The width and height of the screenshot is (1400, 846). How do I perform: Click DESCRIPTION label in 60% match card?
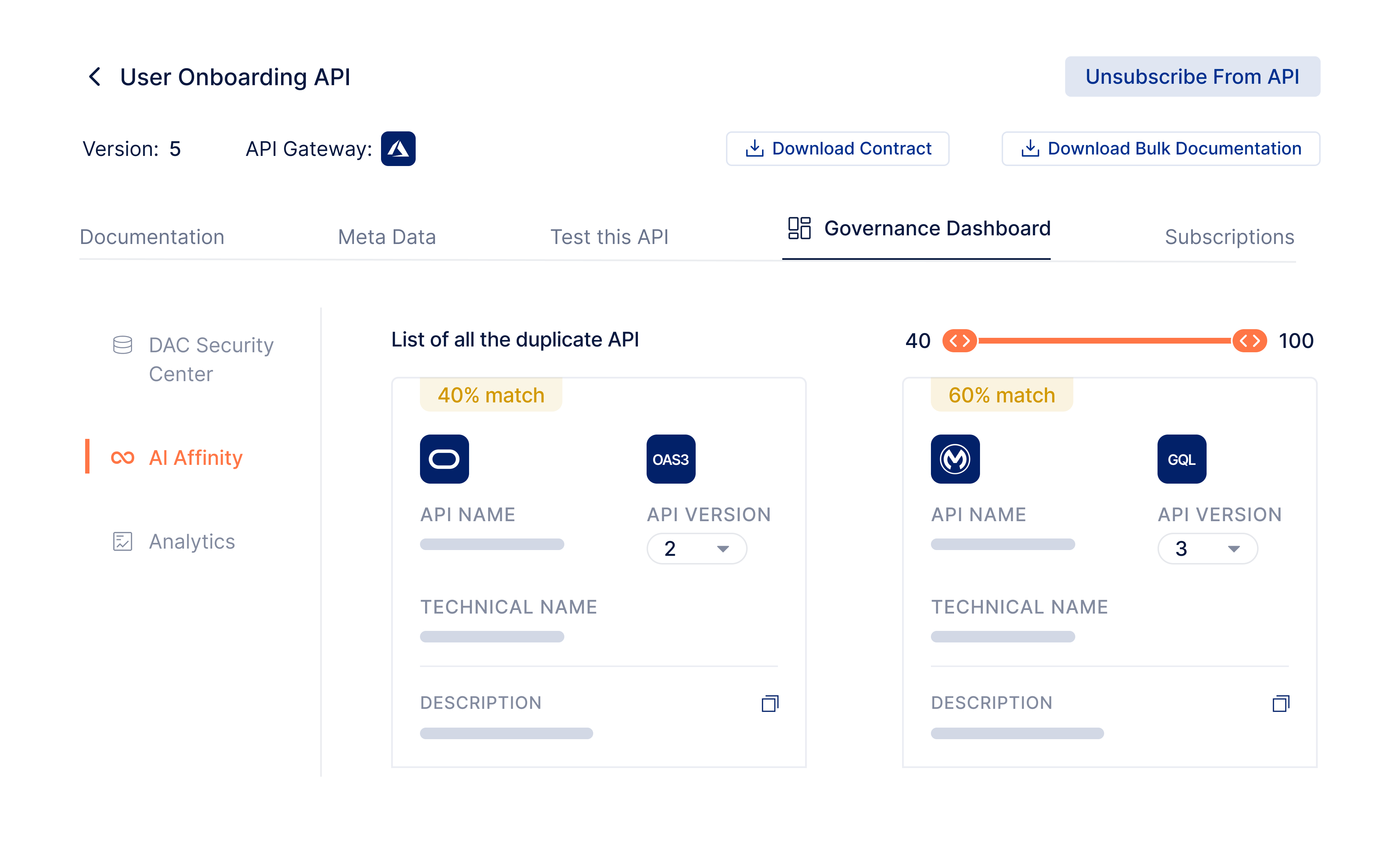(x=992, y=703)
